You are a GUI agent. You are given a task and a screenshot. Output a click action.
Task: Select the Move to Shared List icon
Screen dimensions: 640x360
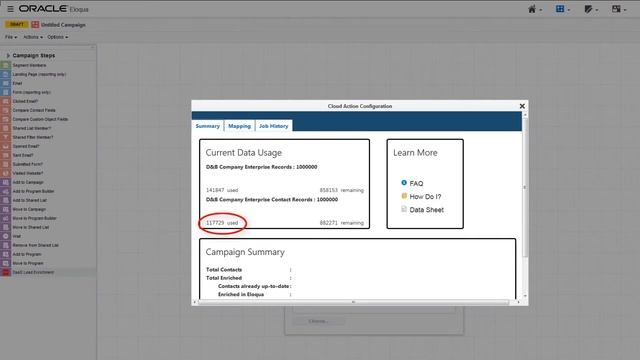pos(6,227)
